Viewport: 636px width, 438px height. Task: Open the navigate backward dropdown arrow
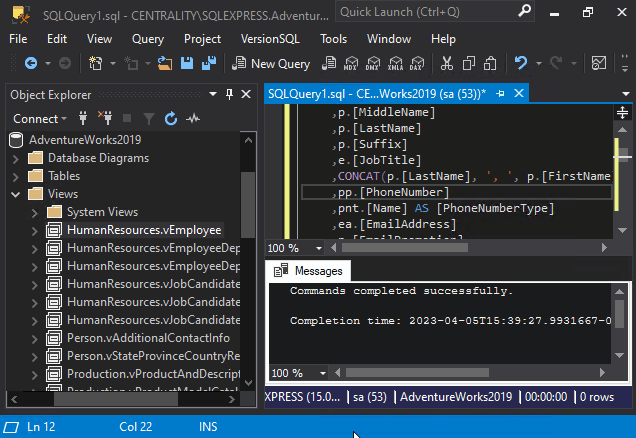point(48,64)
